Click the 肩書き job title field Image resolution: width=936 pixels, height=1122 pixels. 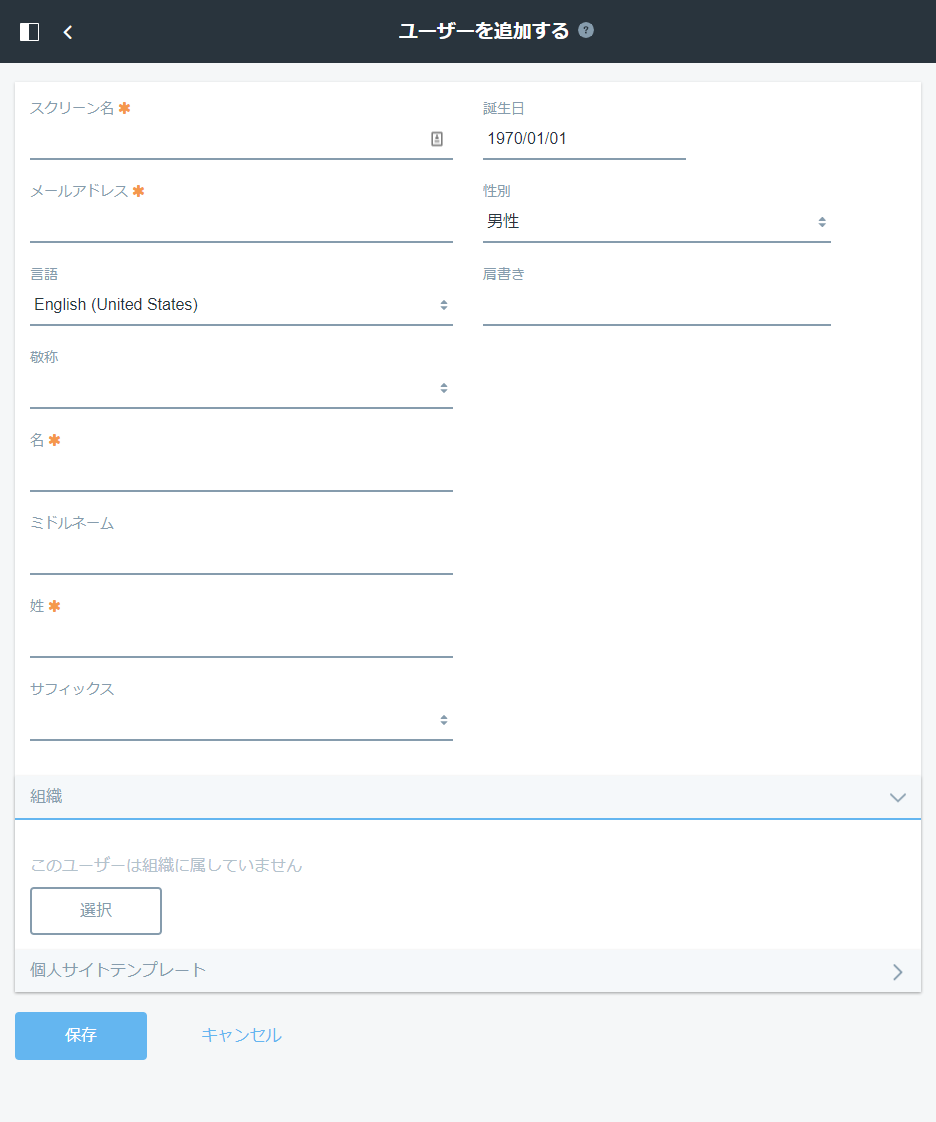pos(656,305)
